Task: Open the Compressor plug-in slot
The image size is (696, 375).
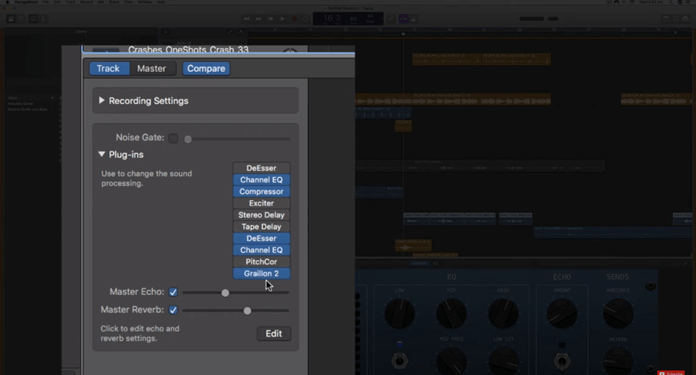Action: (261, 191)
